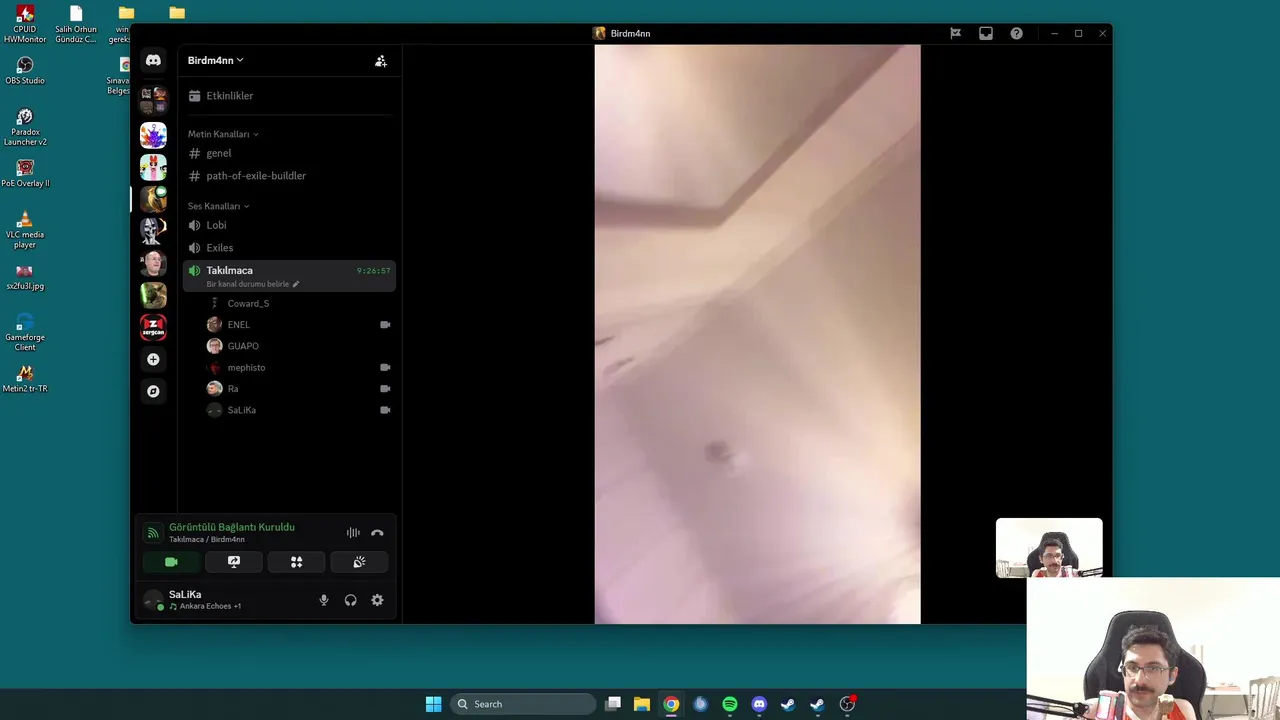Open the invite people to server icon
The image size is (1280, 720).
[x=381, y=61]
